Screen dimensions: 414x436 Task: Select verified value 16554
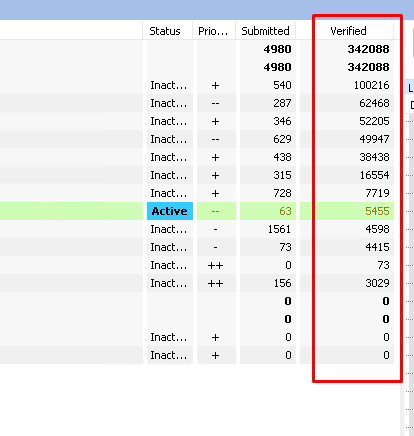[x=374, y=175]
